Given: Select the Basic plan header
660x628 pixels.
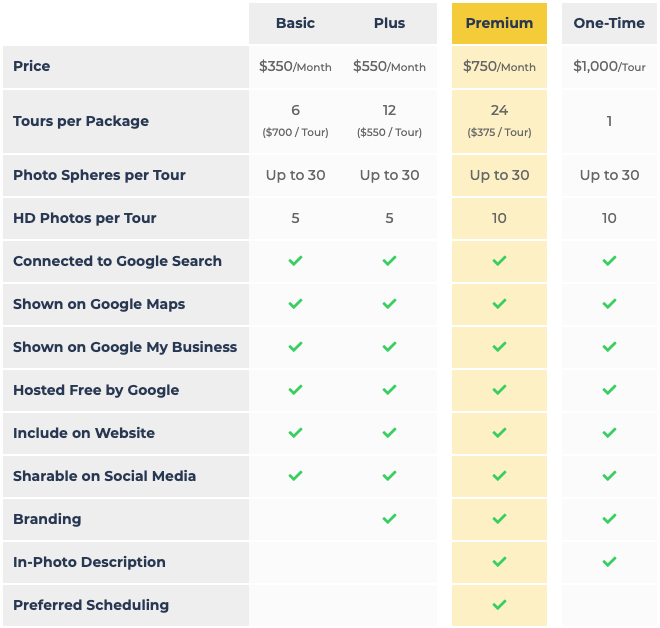Looking at the screenshot, I should [x=295, y=23].
